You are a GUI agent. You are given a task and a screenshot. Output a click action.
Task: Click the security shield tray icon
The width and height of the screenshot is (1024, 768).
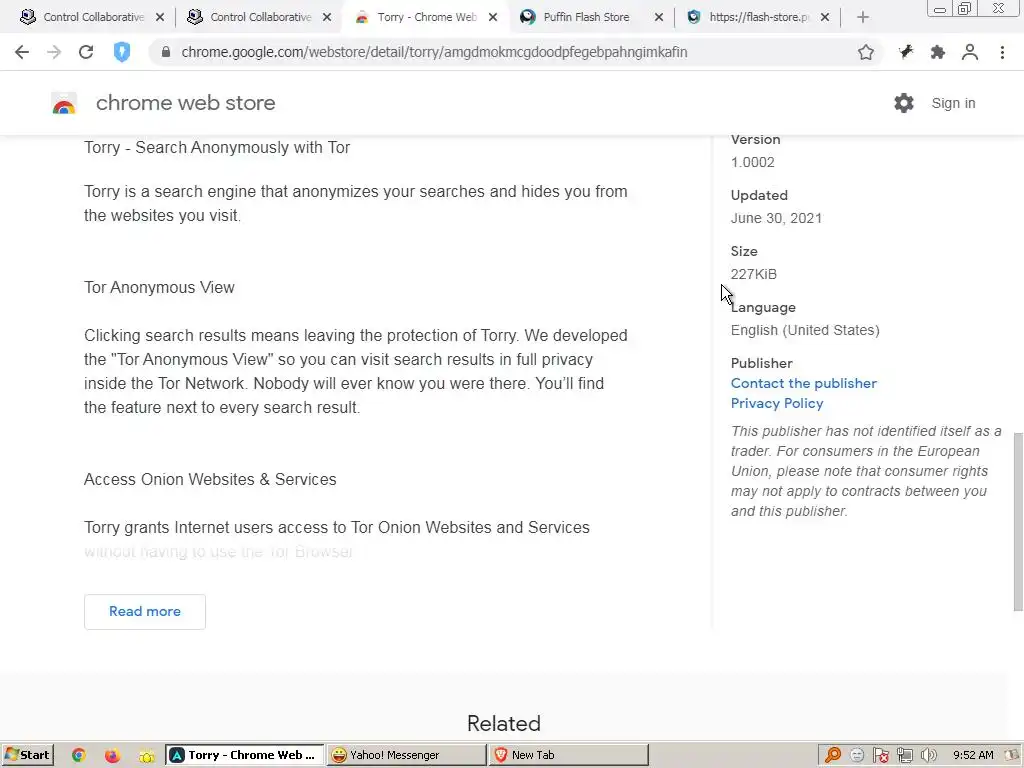[x=880, y=756]
